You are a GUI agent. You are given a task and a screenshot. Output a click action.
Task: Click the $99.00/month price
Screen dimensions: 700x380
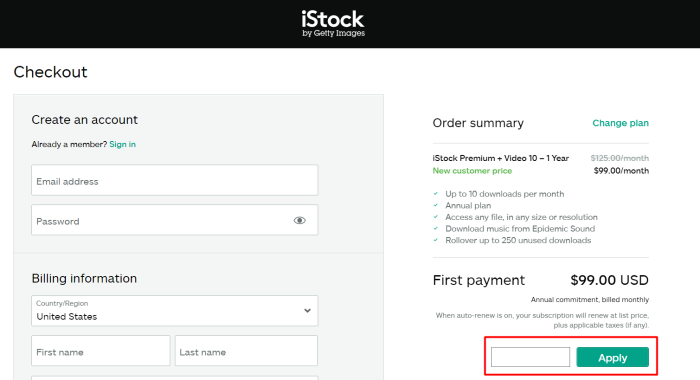(621, 171)
